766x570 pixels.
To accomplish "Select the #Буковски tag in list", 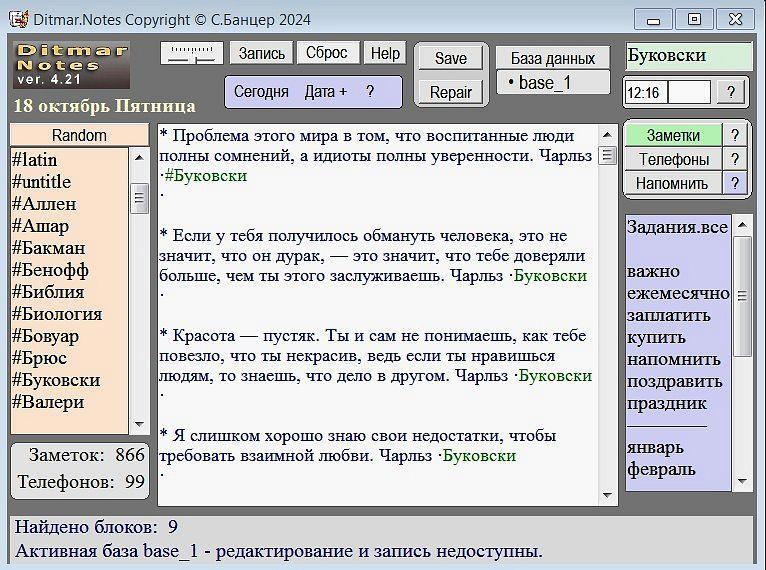I will 56,380.
